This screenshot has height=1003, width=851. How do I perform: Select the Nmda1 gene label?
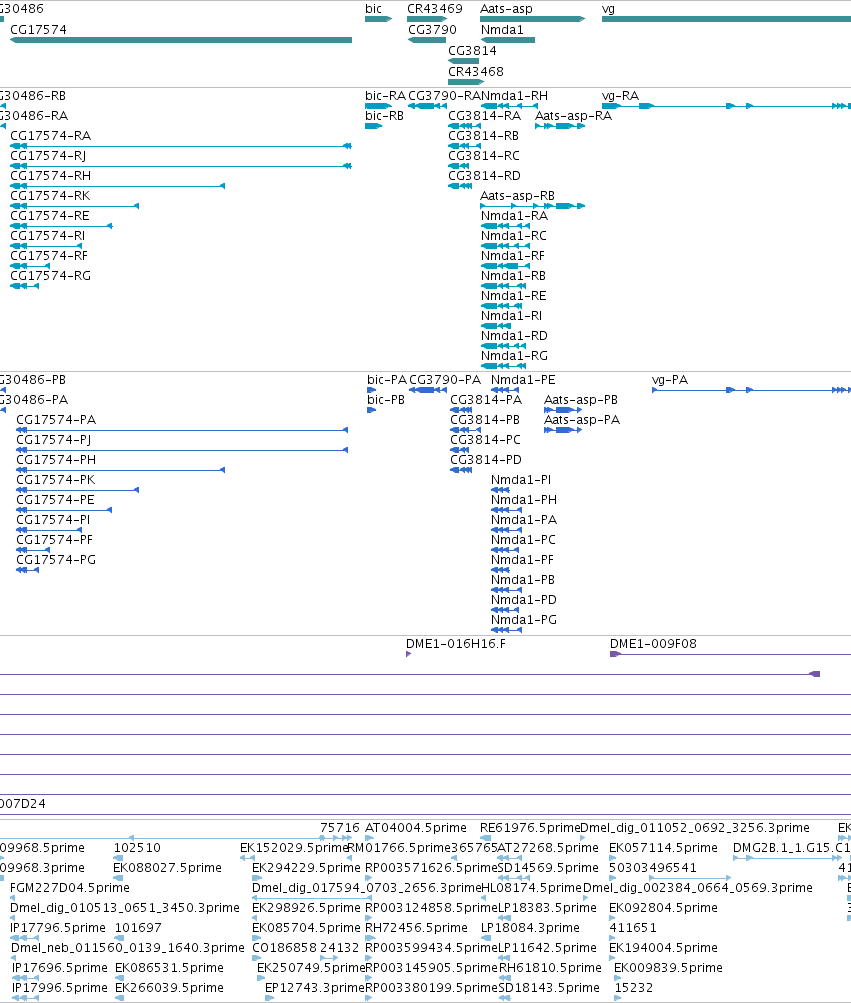point(502,29)
